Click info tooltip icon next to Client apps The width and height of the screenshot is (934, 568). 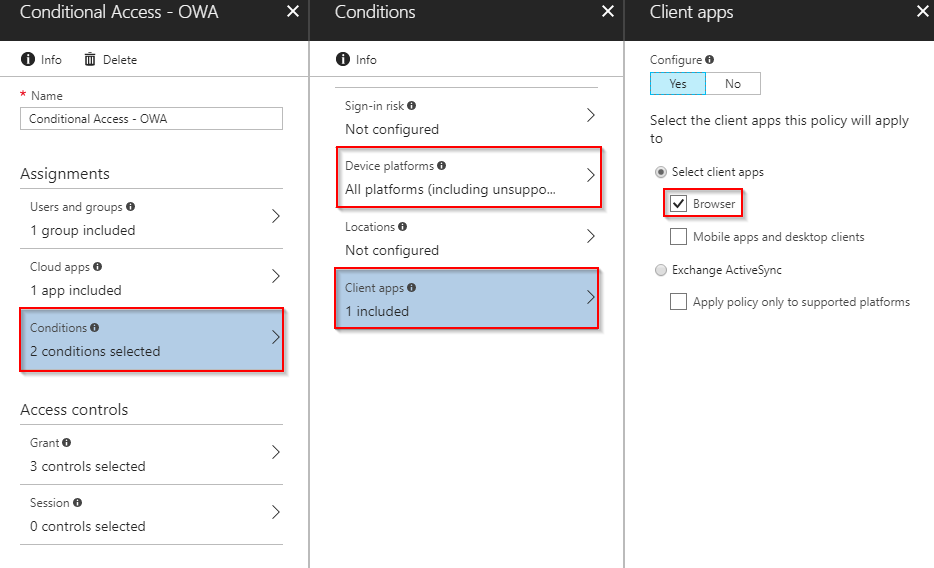coord(412,288)
